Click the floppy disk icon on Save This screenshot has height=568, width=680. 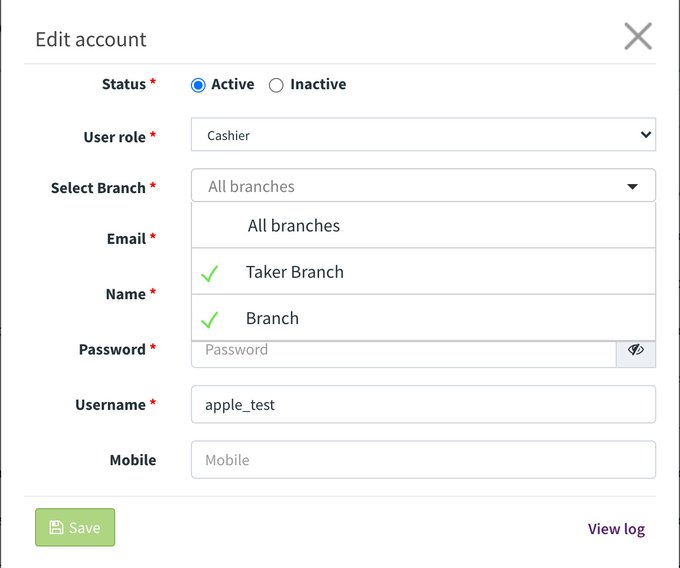[56, 527]
